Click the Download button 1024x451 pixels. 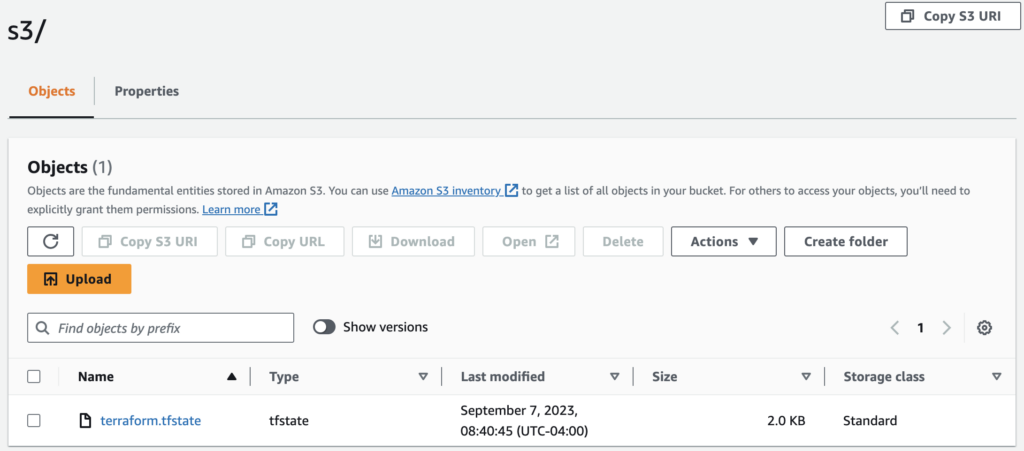pyautogui.click(x=413, y=241)
